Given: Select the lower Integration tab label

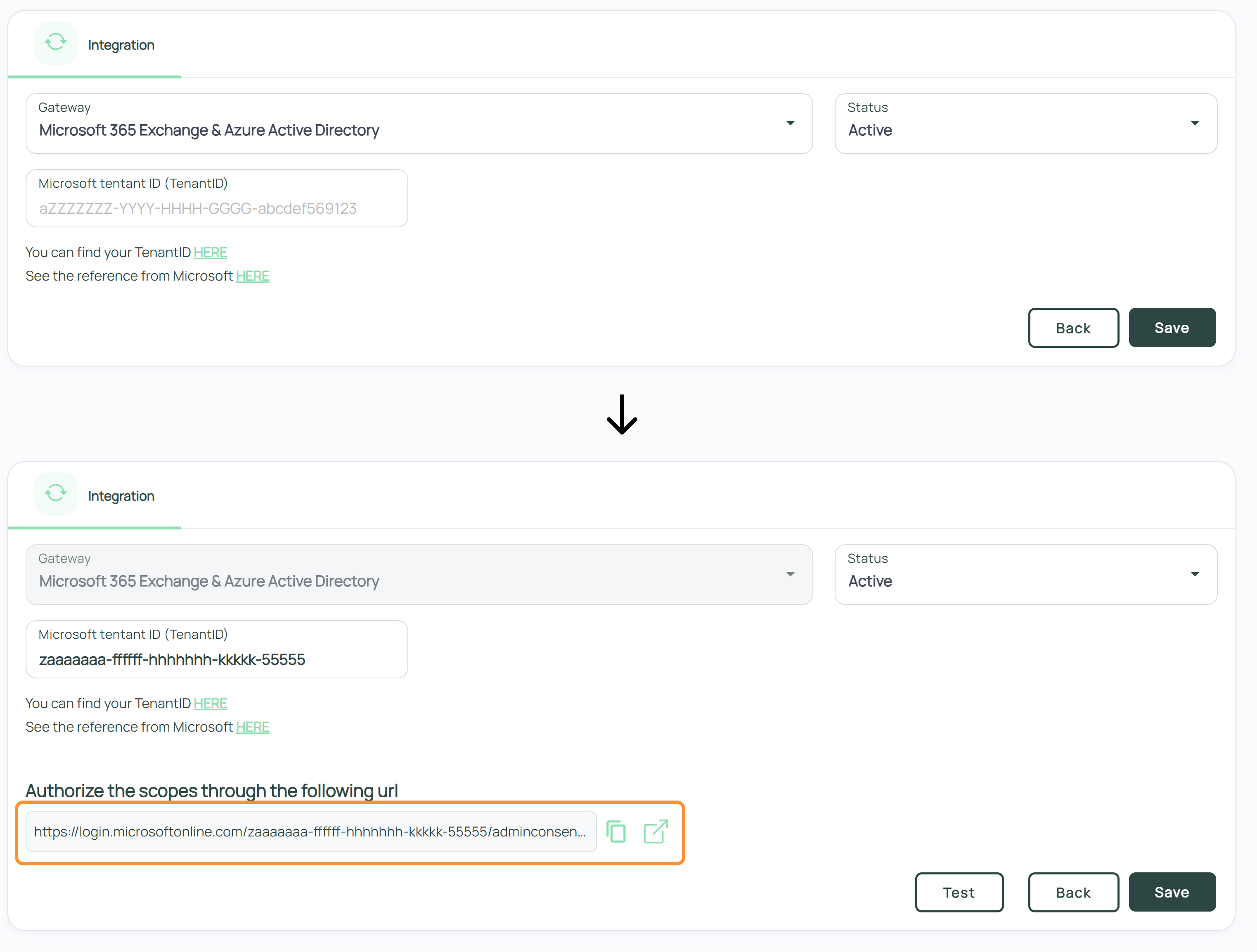Looking at the screenshot, I should pyautogui.click(x=121, y=496).
